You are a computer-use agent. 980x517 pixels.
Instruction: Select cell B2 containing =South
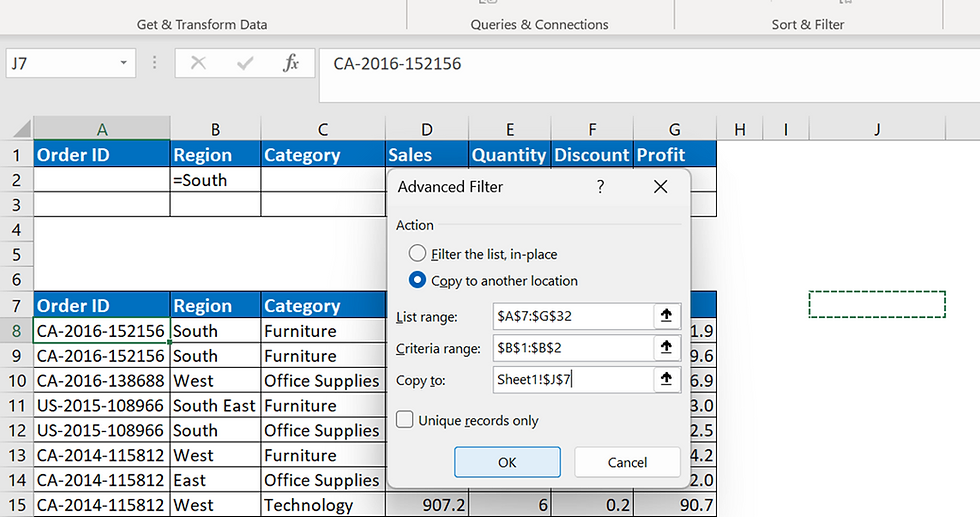215,180
